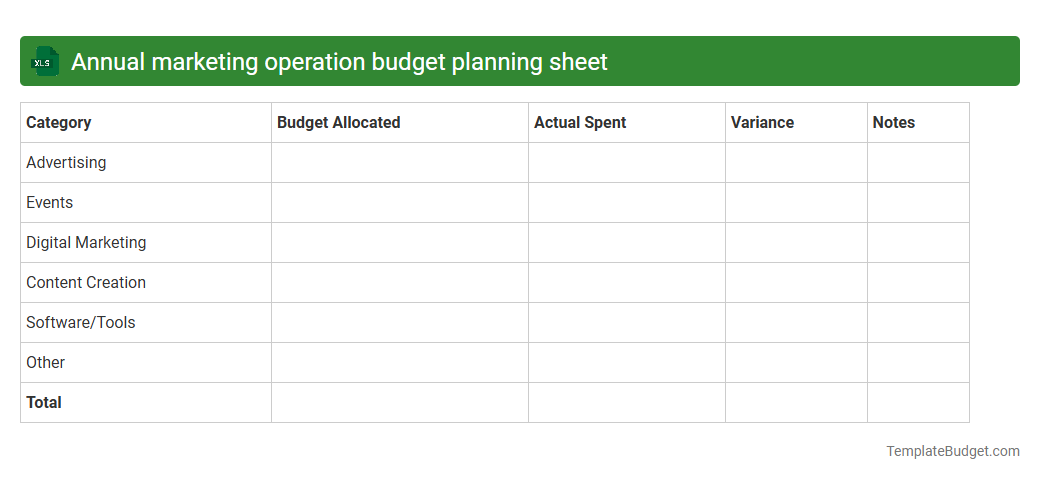The image size is (1040, 480).
Task: Select the 'Content Creation' row label
Action: pyautogui.click(x=86, y=282)
